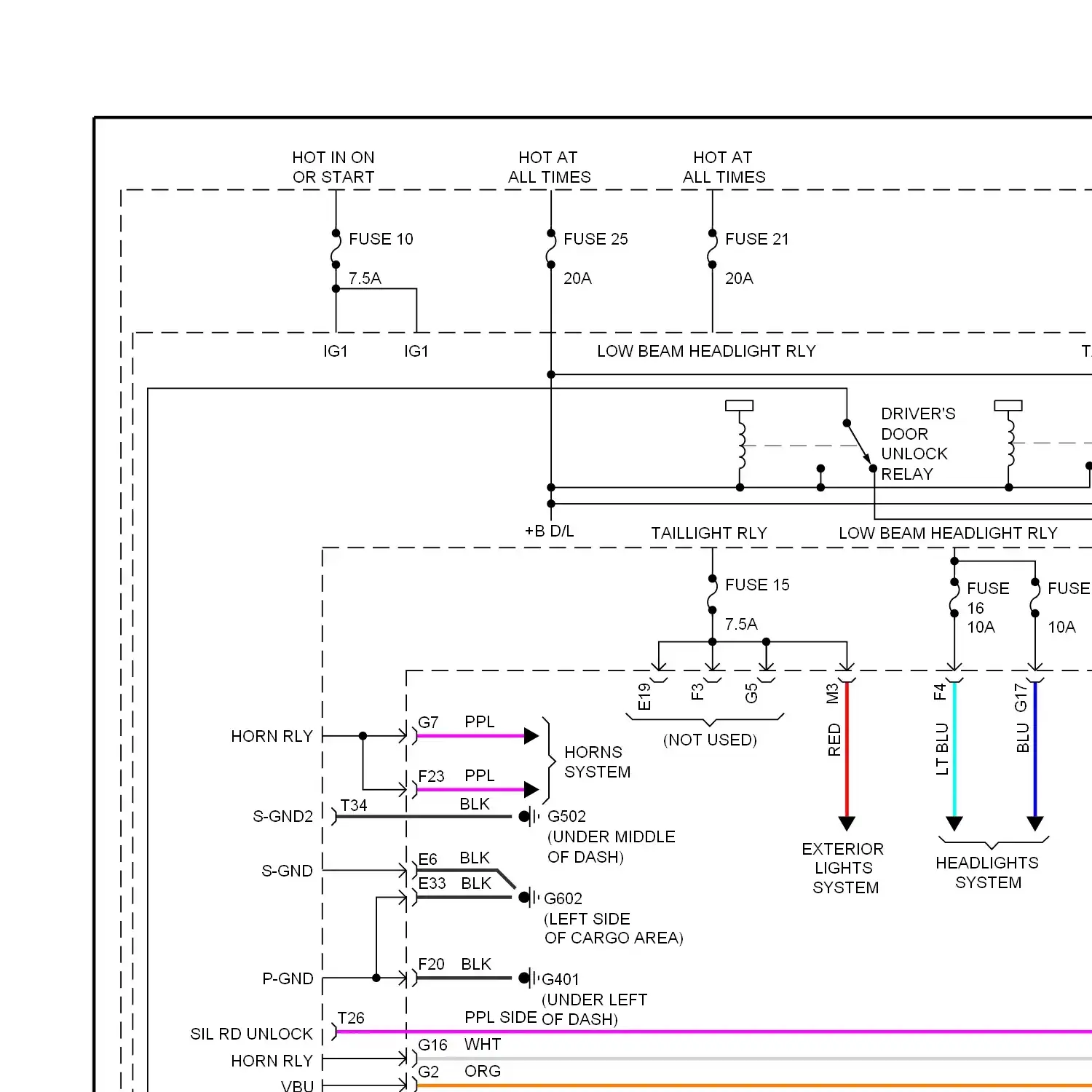
Task: Click the "HOT IN ON OR START" label
Action: coord(333,167)
